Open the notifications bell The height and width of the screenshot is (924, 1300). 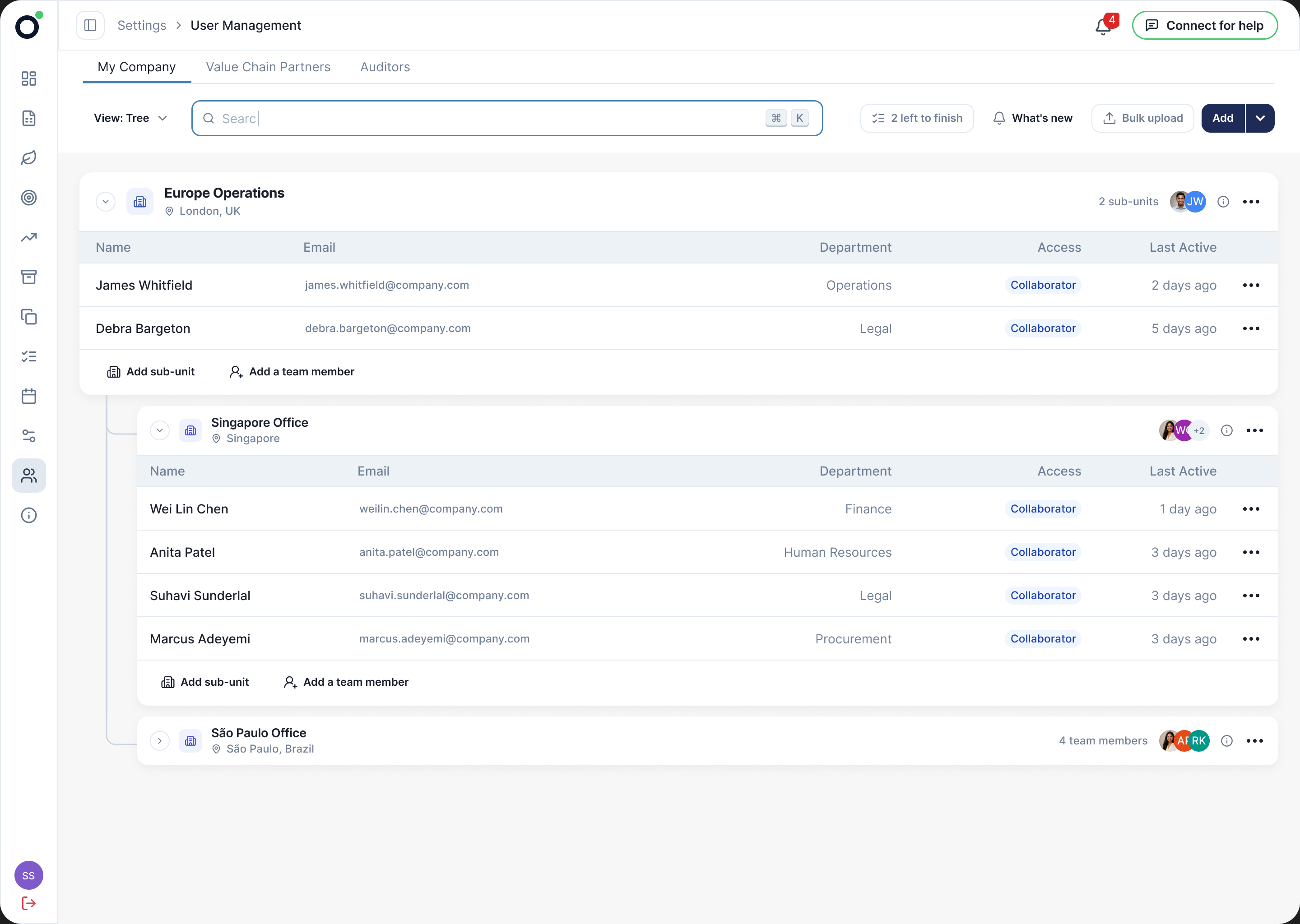point(1103,26)
